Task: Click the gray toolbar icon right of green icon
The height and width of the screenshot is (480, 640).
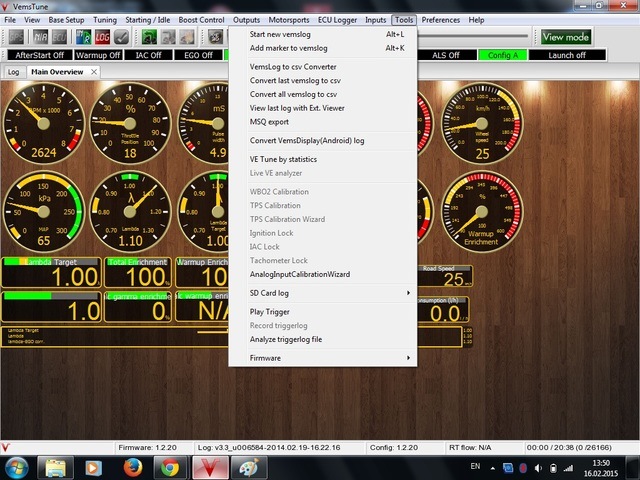Action: [168, 37]
